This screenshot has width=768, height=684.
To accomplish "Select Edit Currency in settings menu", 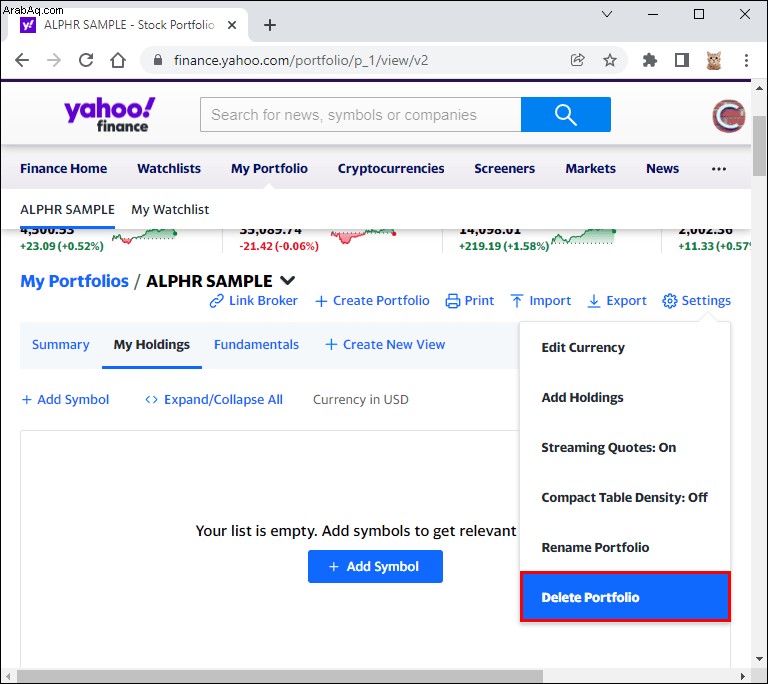I will (x=625, y=347).
